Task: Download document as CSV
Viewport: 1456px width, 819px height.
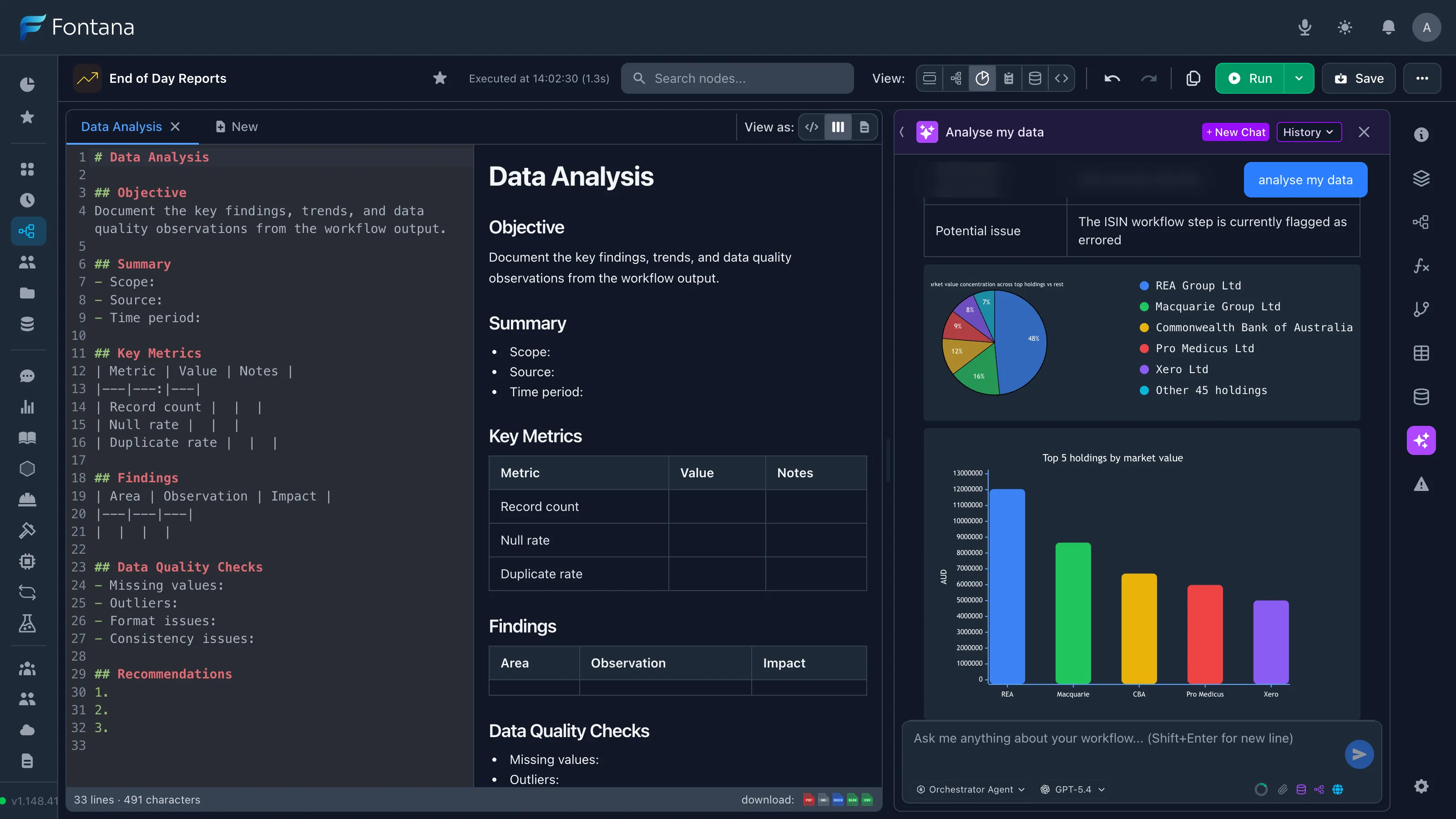Action: click(x=867, y=799)
